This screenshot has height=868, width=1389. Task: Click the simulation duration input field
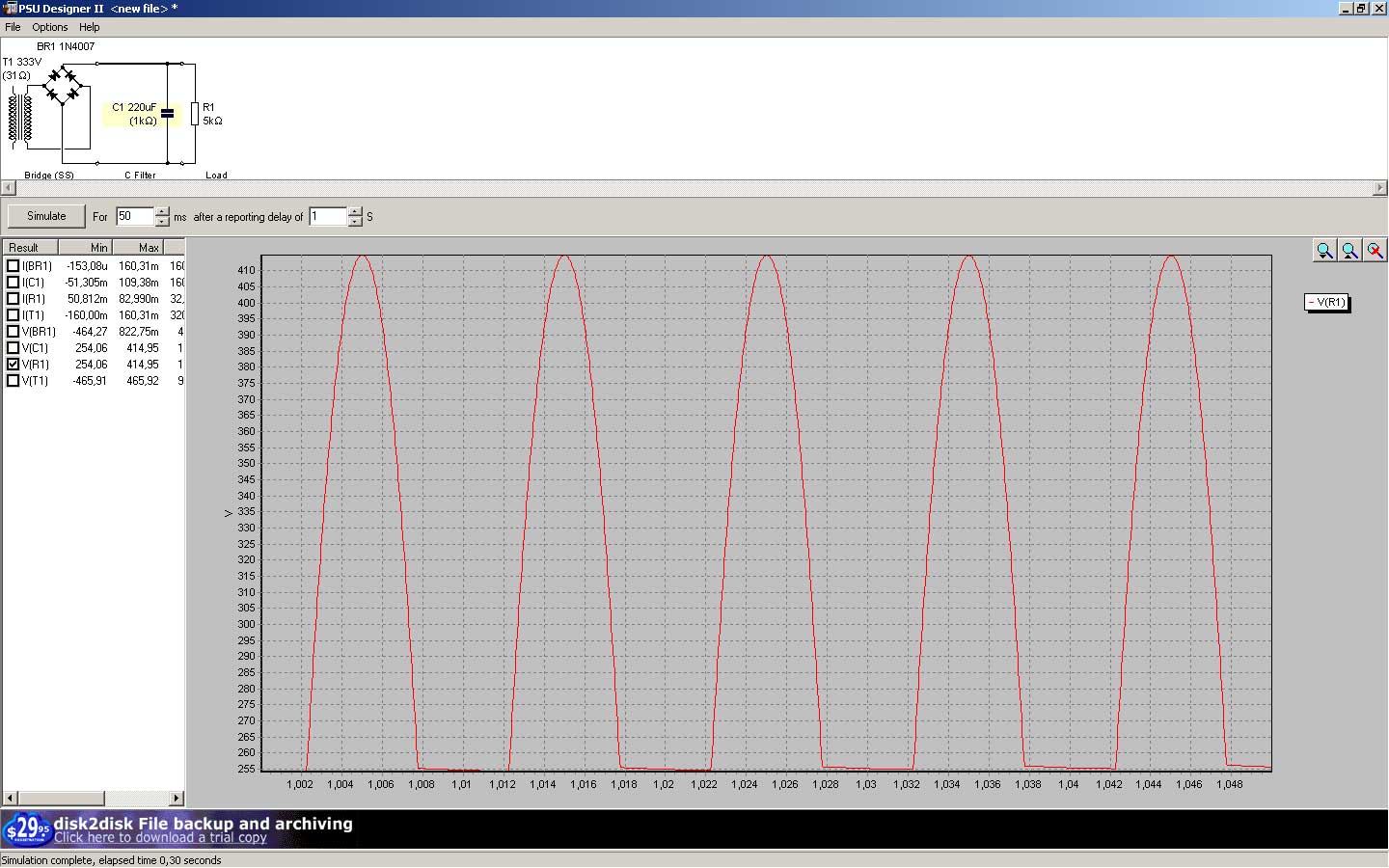coord(134,216)
